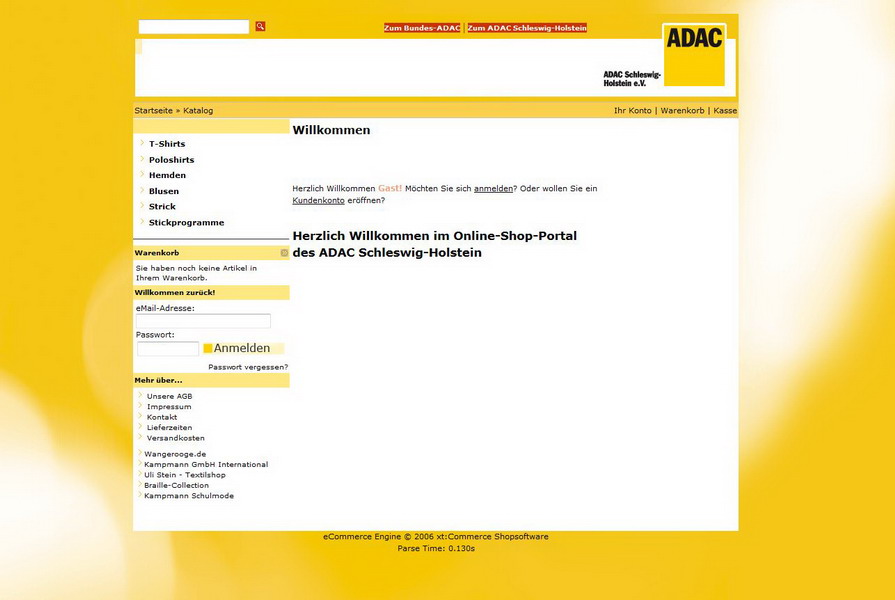The width and height of the screenshot is (895, 600).
Task: Focus the search input field
Action: tap(193, 26)
